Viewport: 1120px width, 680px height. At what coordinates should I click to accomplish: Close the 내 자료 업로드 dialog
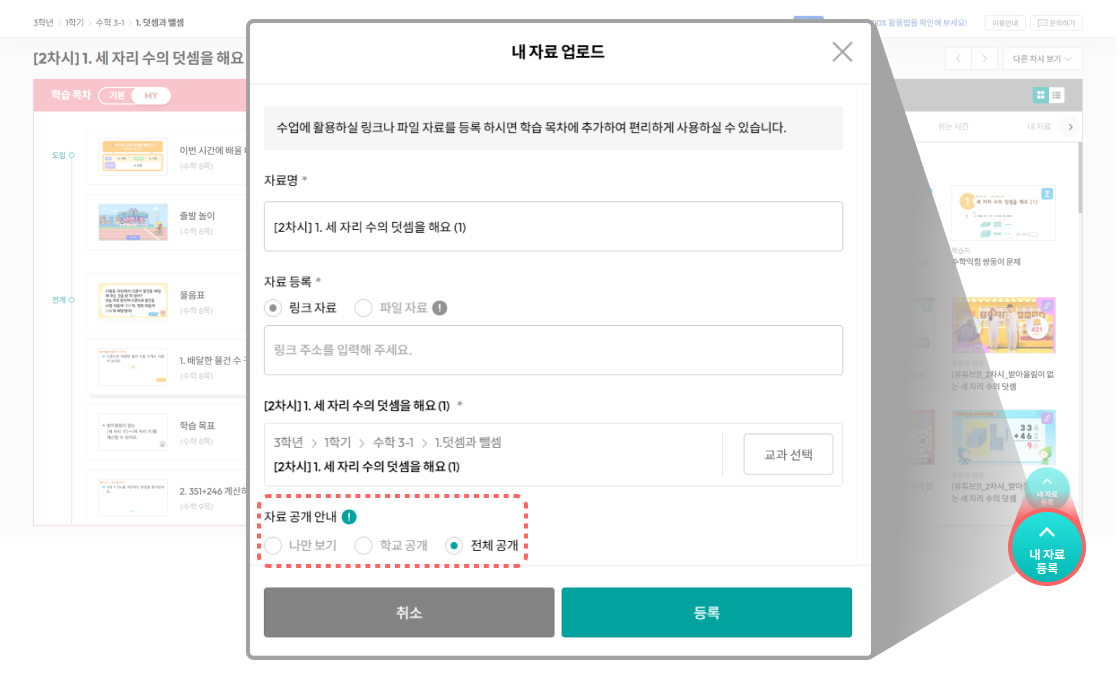842,52
